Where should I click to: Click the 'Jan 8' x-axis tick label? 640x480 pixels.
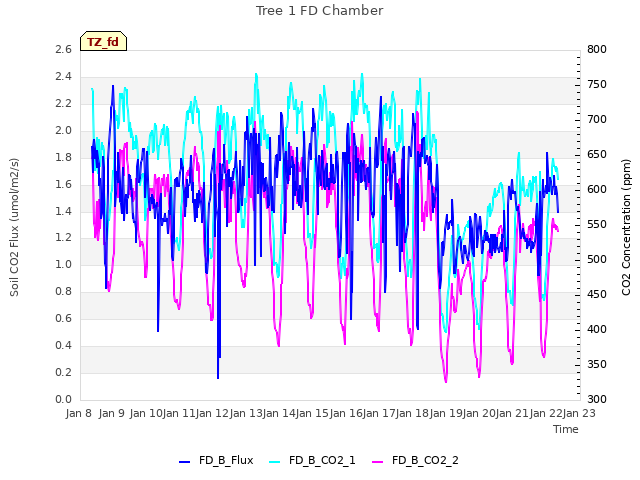point(78,413)
